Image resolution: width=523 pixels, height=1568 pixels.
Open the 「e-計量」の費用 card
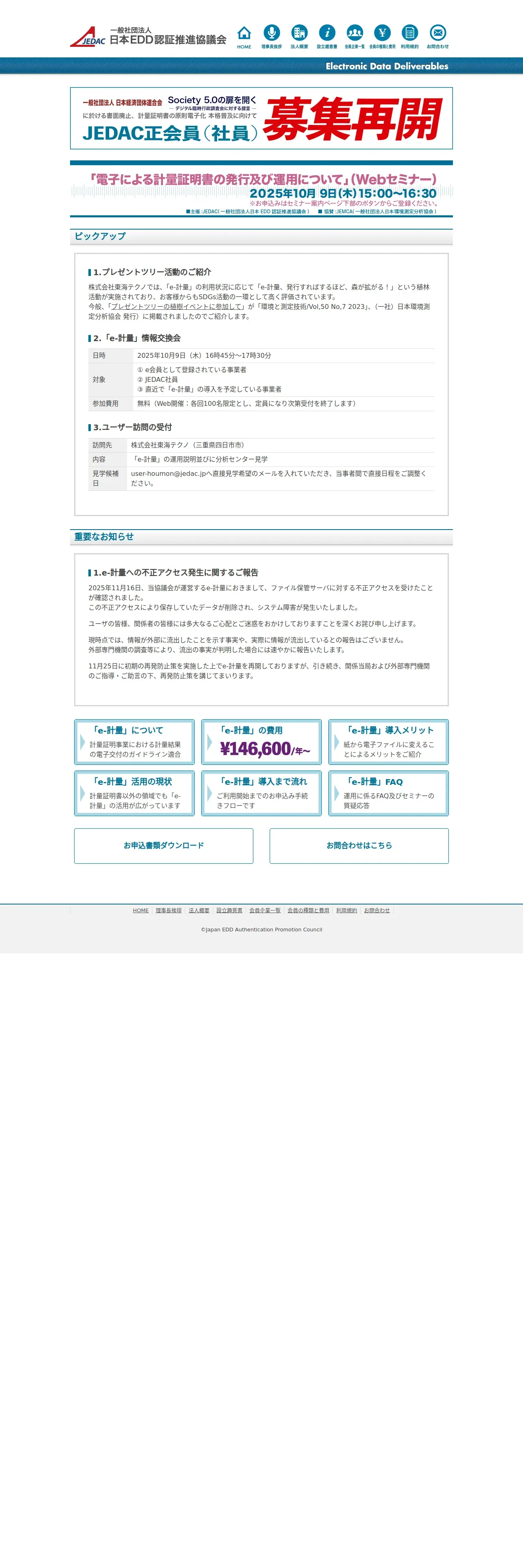pyautogui.click(x=261, y=741)
